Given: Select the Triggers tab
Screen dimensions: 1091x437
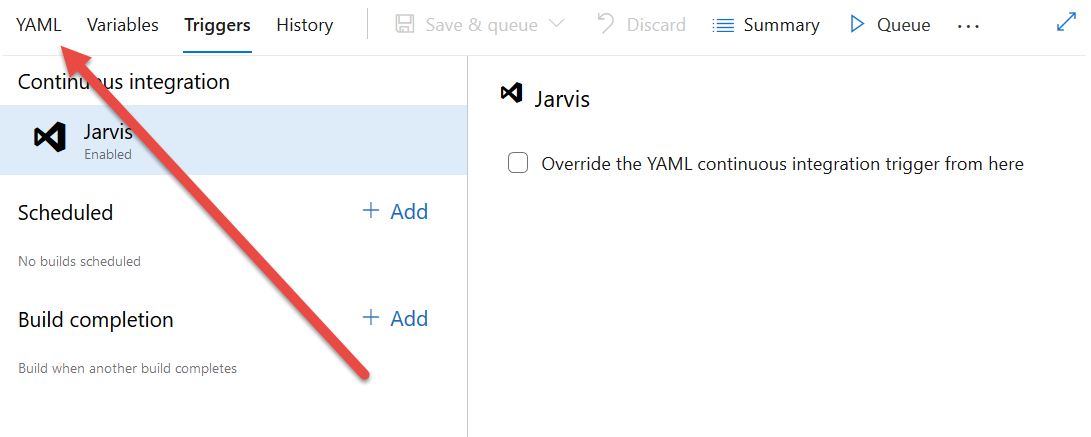Looking at the screenshot, I should click(217, 25).
